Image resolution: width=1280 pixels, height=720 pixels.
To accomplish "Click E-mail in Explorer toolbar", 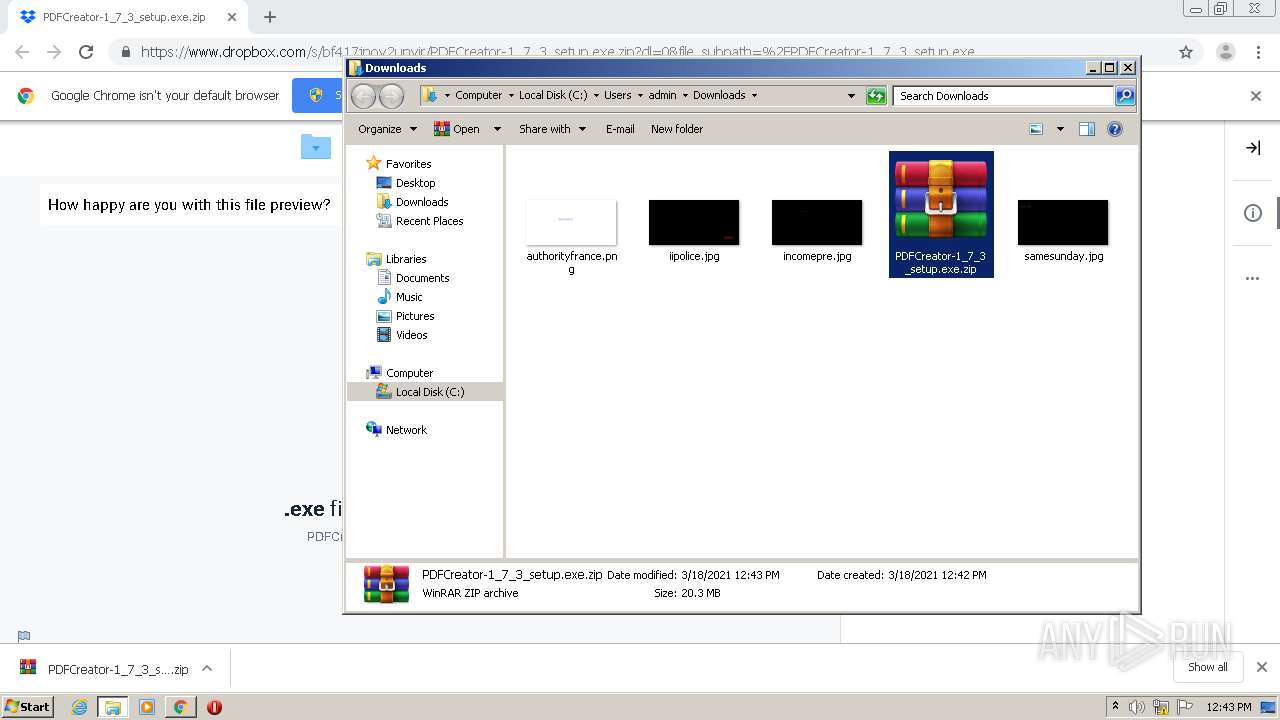I will click(620, 129).
